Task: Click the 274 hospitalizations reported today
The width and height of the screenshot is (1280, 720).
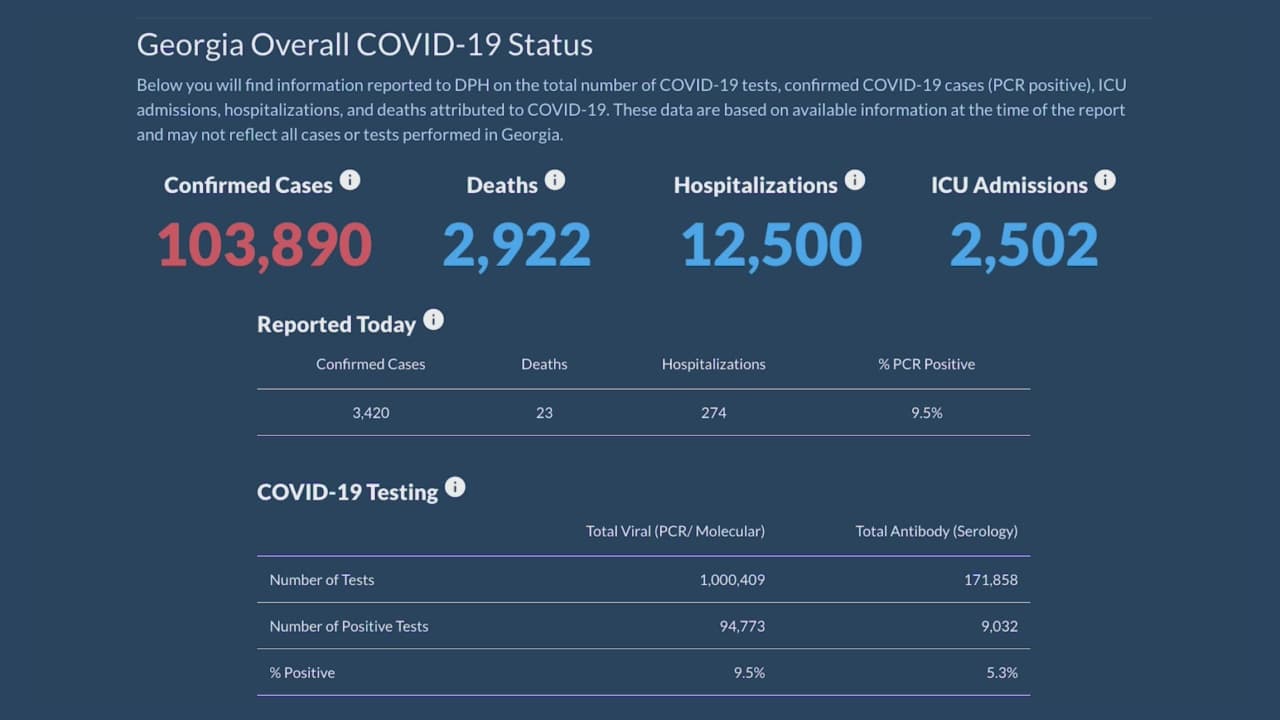Action: pos(714,412)
